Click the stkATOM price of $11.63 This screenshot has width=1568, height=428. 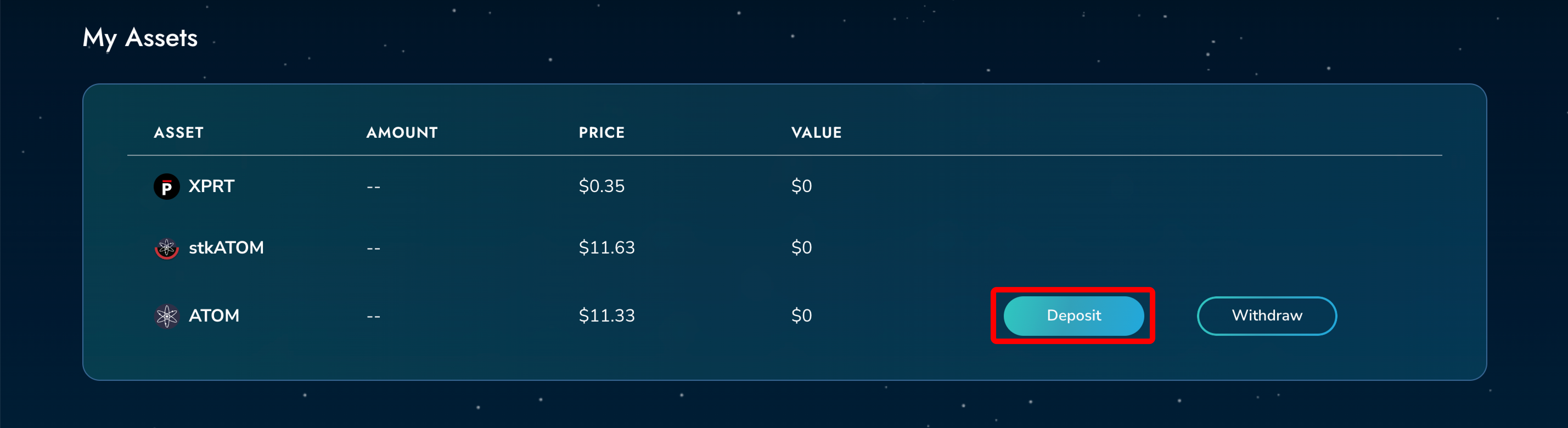pos(606,248)
